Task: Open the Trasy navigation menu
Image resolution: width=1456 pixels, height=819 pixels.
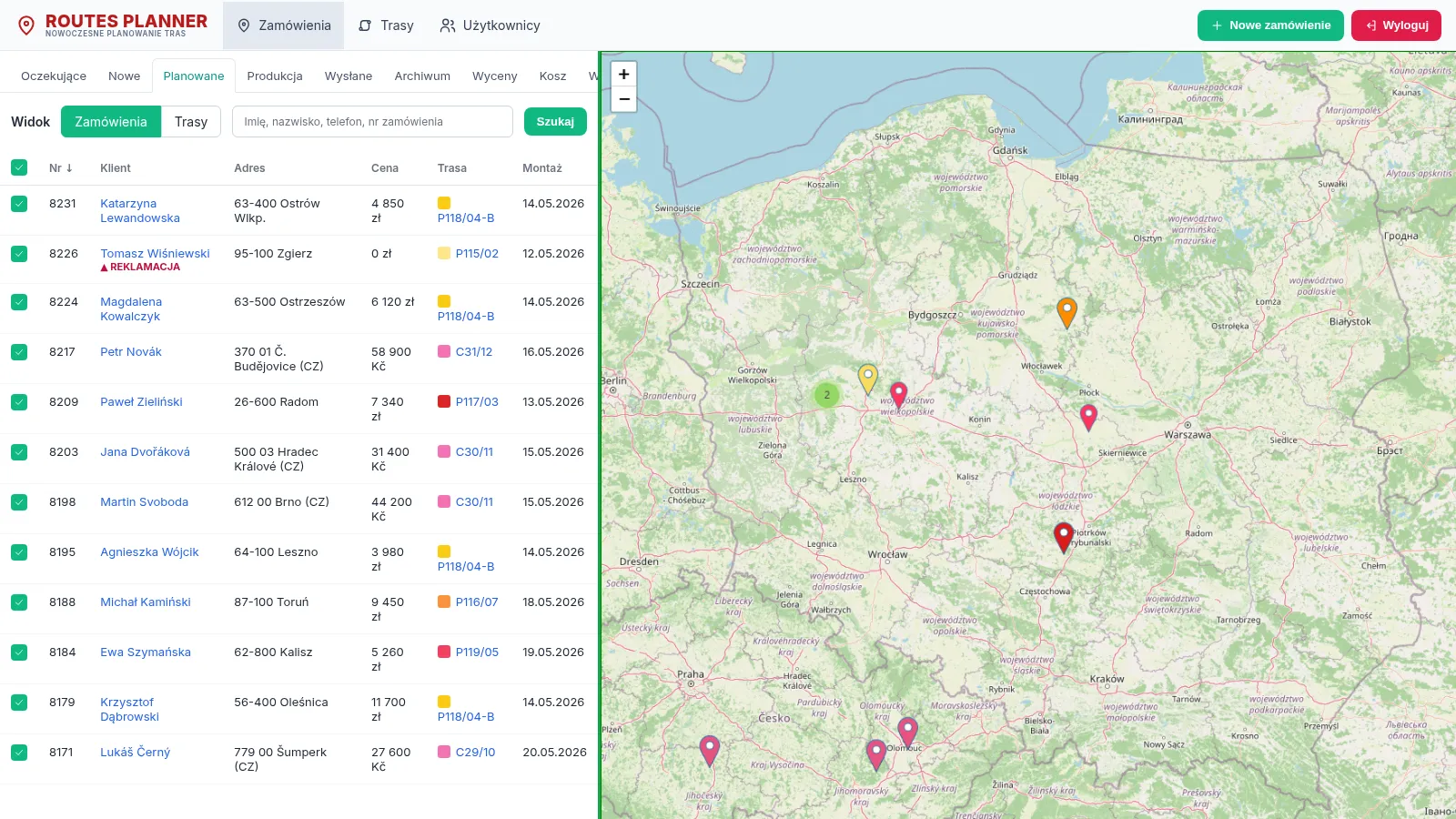Action: pos(386,25)
